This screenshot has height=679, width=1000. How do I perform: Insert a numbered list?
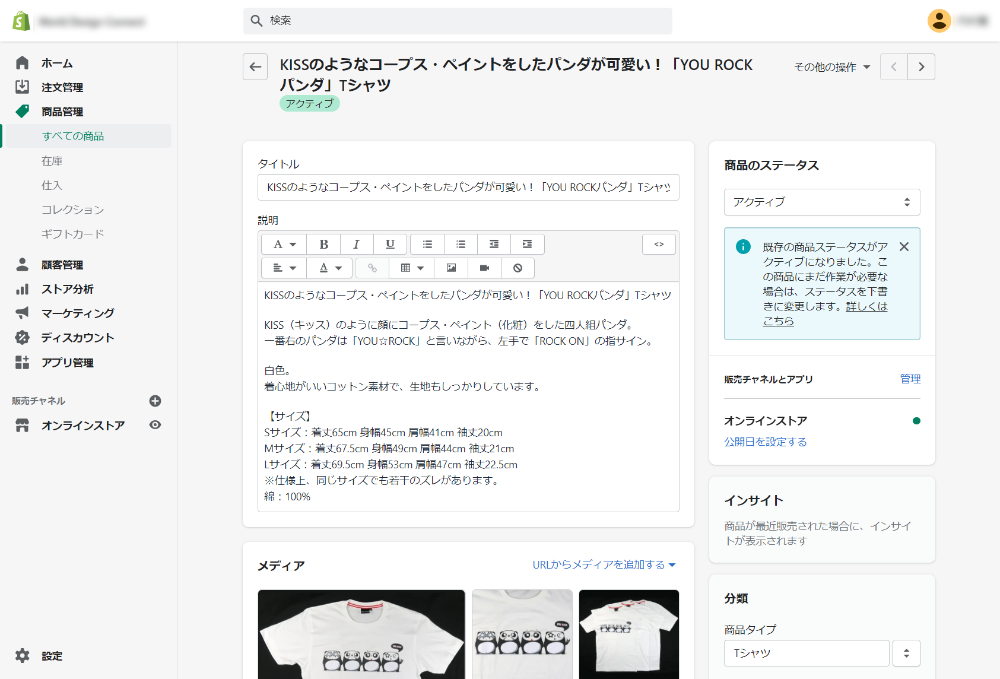coord(460,244)
